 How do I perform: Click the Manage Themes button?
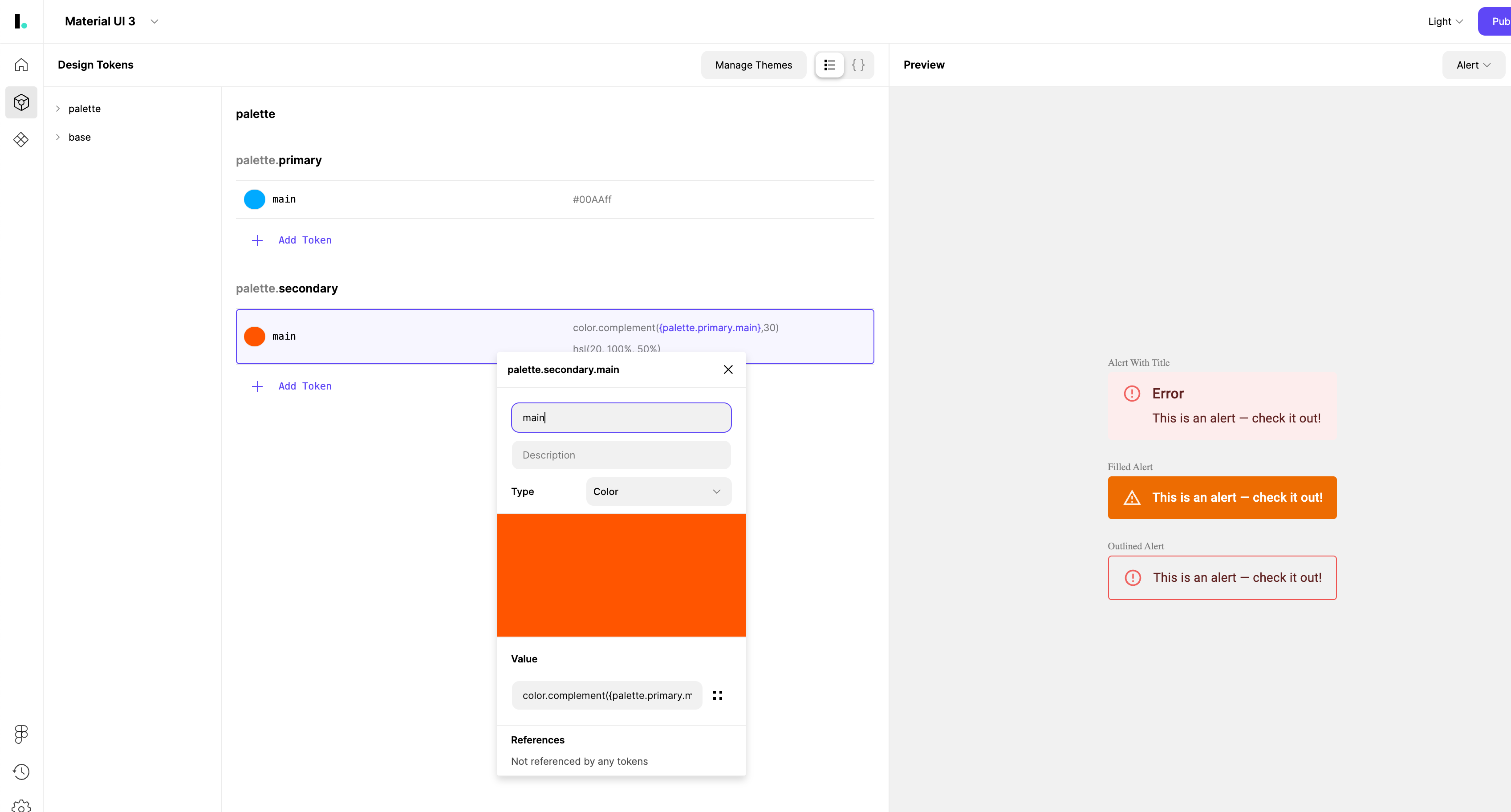754,65
